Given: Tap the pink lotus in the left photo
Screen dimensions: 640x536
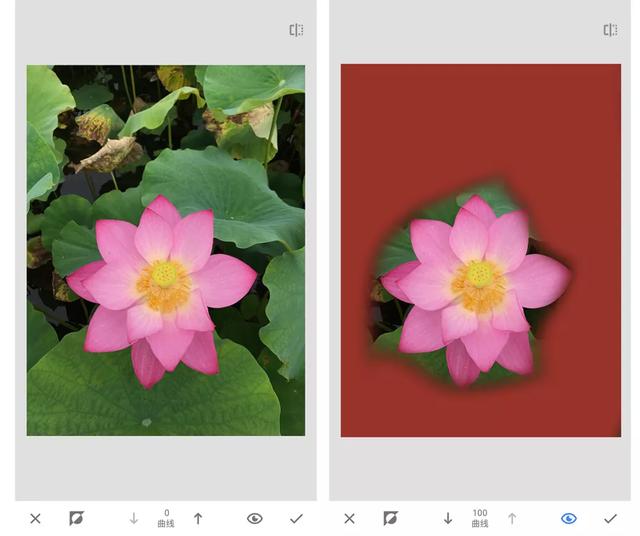Looking at the screenshot, I should point(161,286).
